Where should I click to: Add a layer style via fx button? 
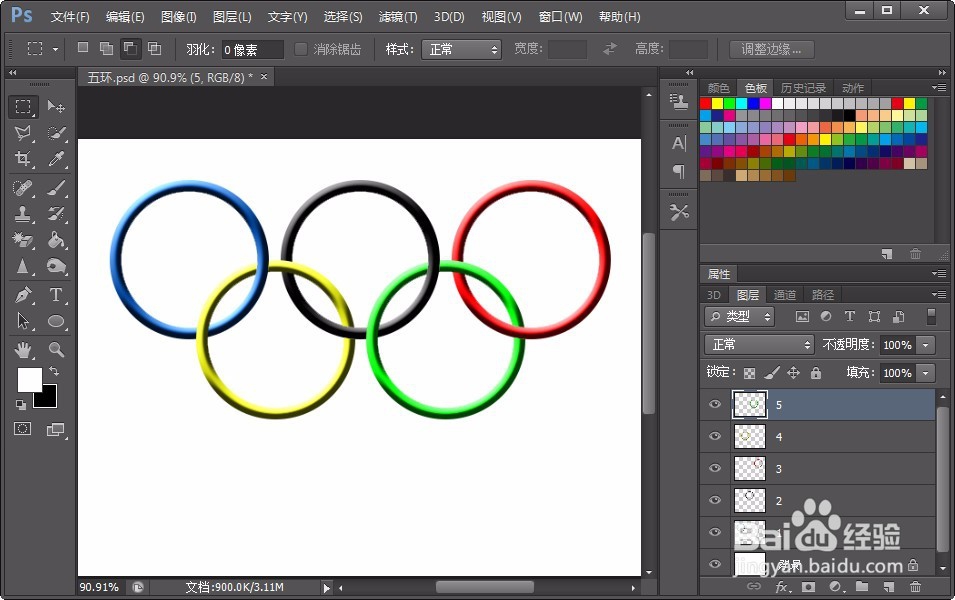[x=783, y=587]
